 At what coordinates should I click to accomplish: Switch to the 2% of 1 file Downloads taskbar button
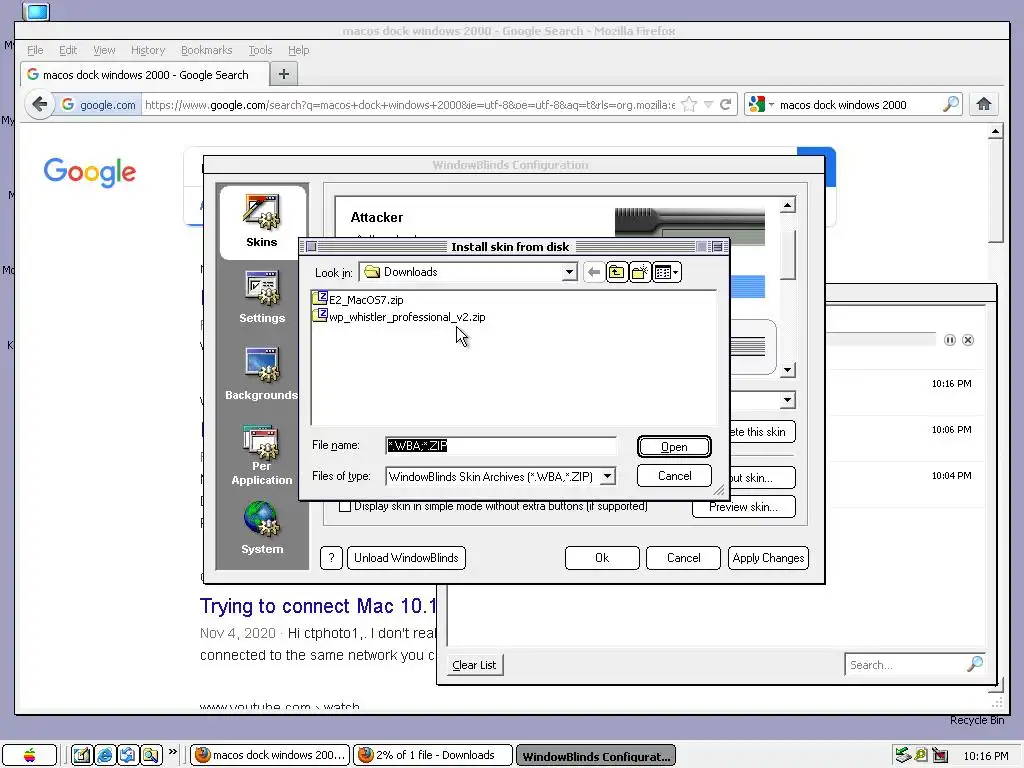(x=433, y=756)
